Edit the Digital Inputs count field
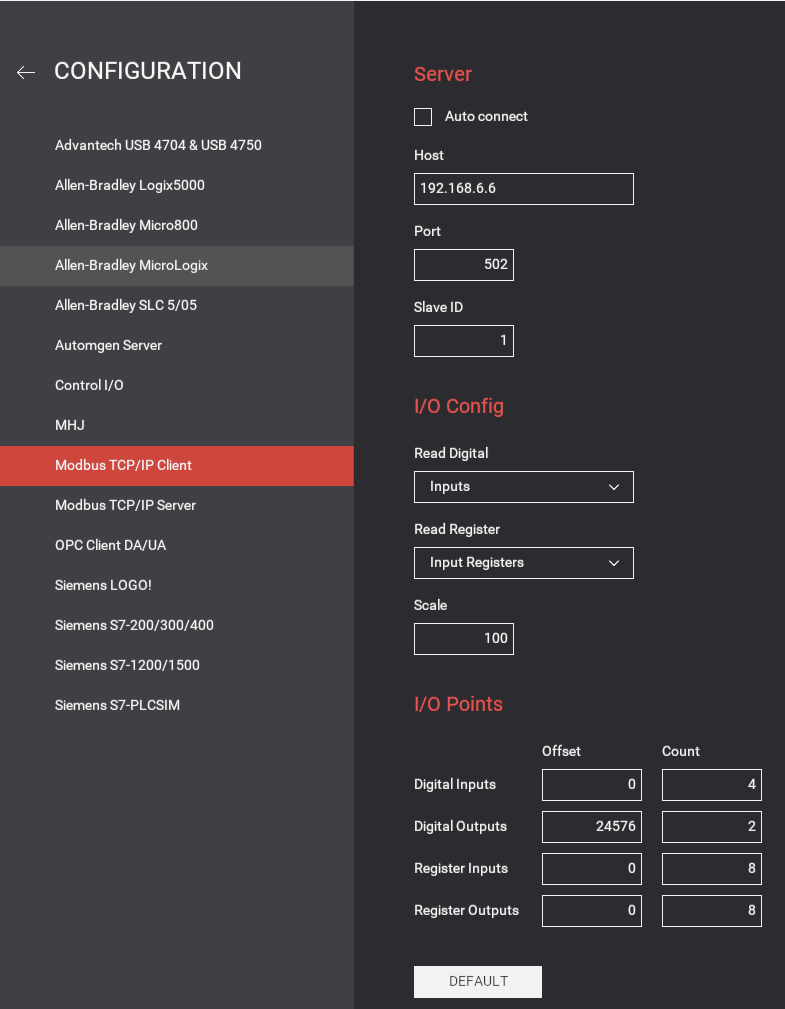 [711, 785]
